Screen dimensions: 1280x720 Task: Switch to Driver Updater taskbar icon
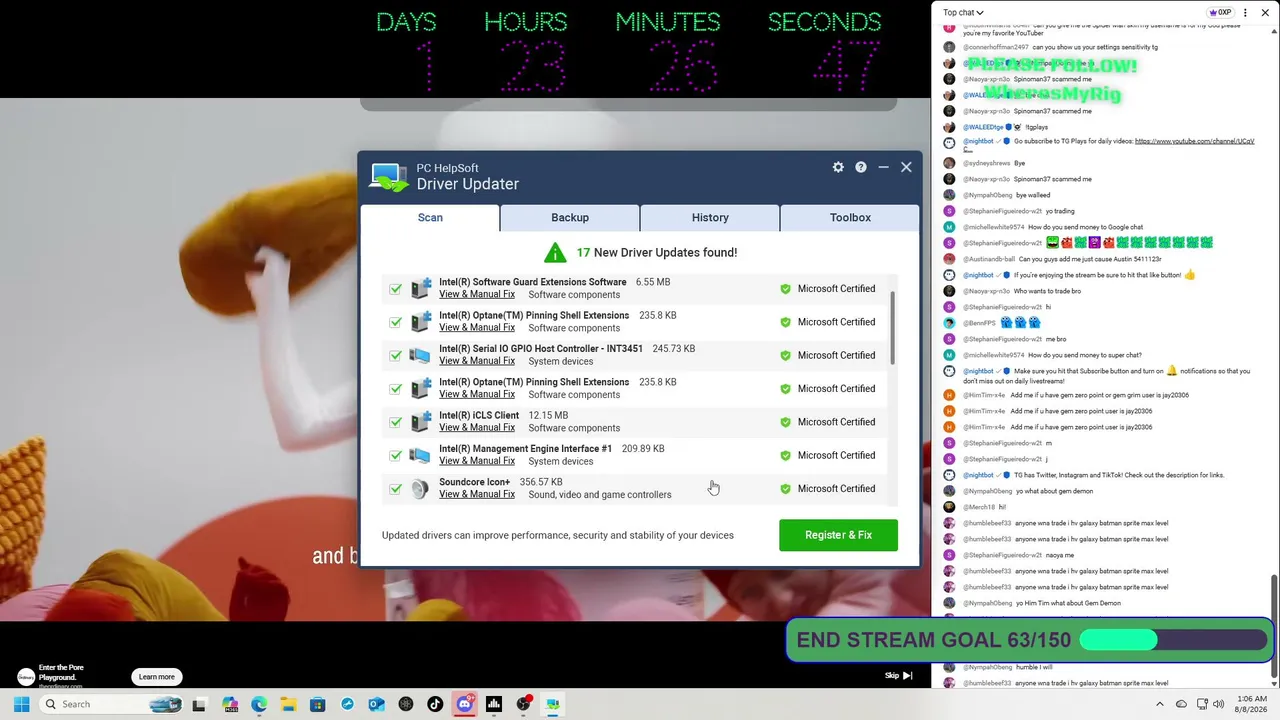click(552, 704)
